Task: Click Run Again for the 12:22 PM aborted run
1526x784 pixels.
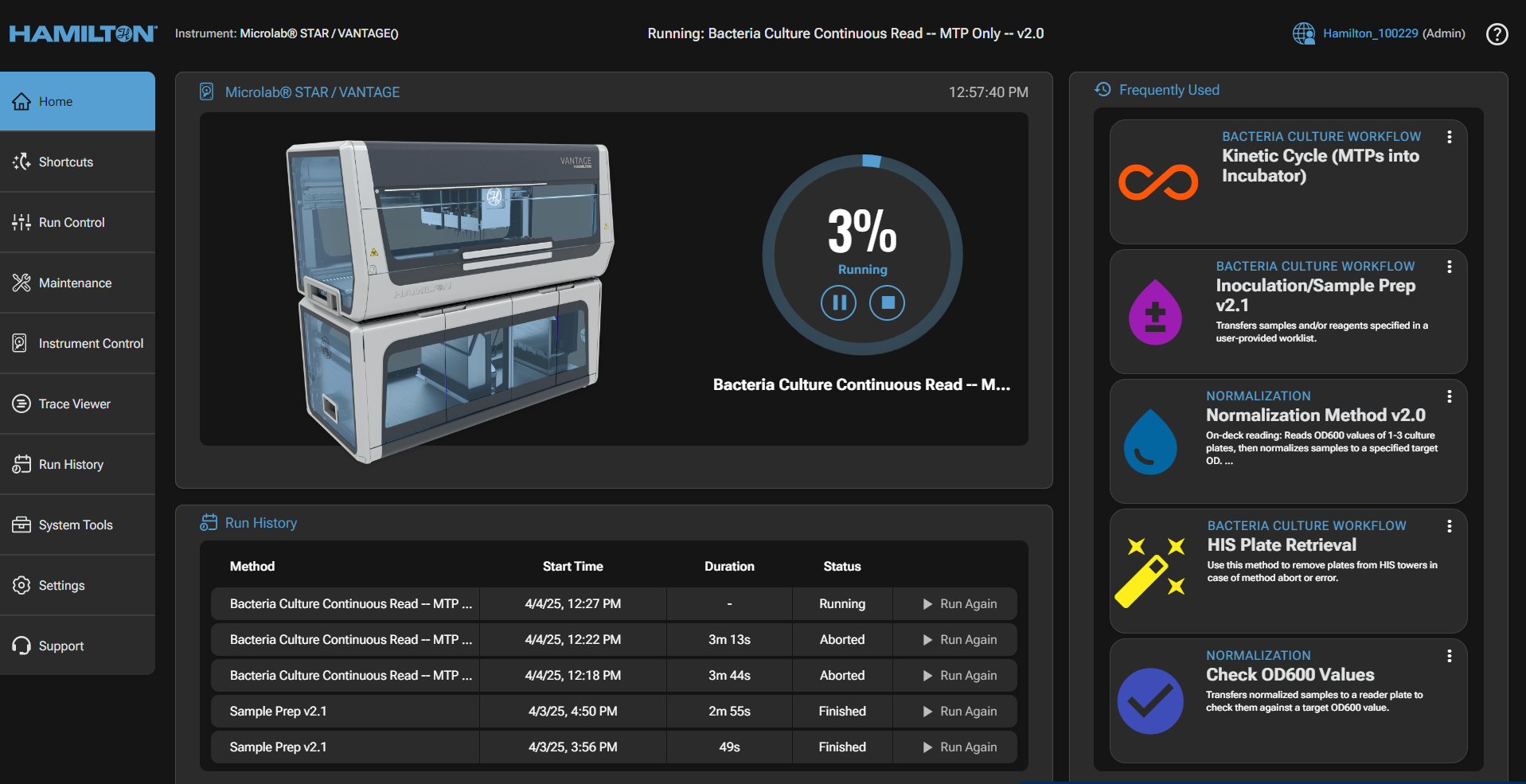Action: click(x=959, y=640)
